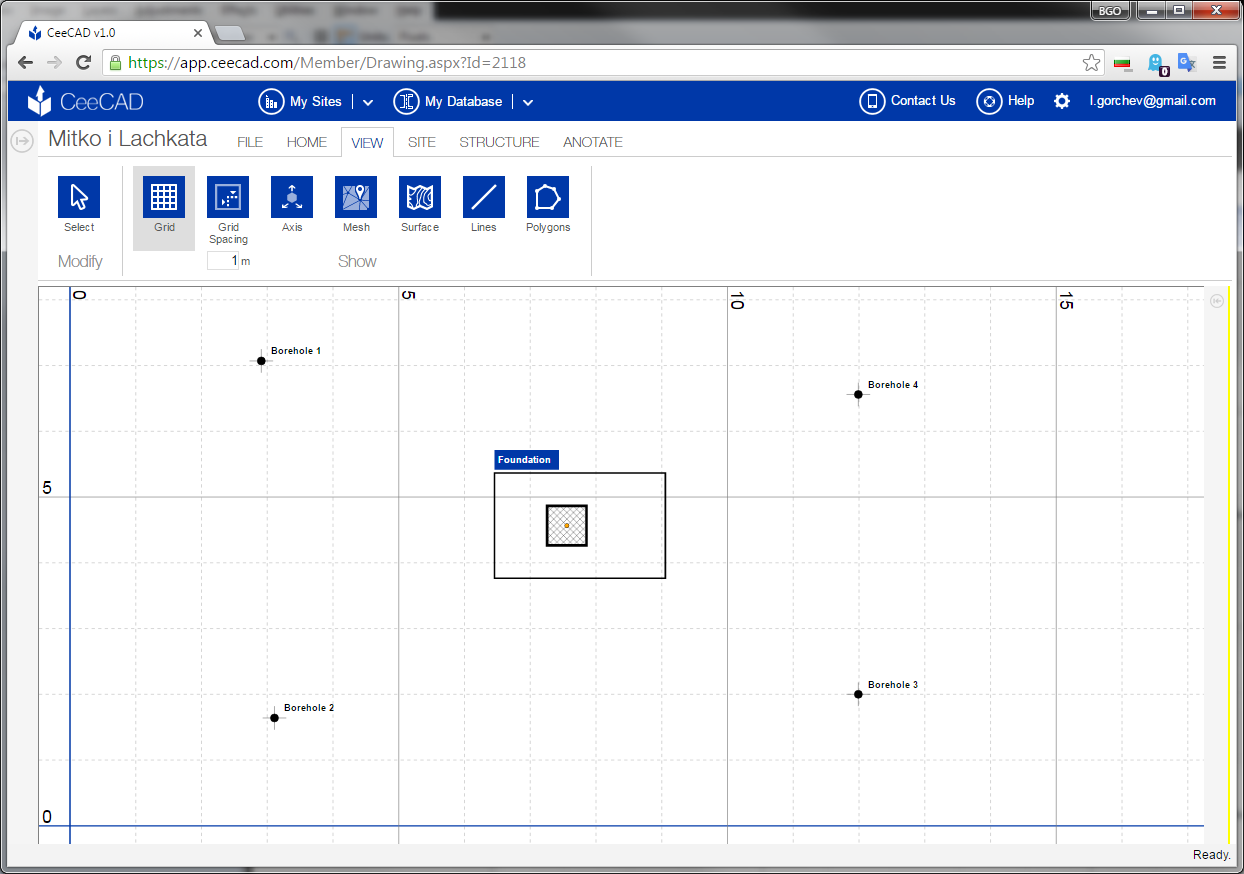Open the Help link
This screenshot has height=874, width=1244.
(x=1006, y=101)
